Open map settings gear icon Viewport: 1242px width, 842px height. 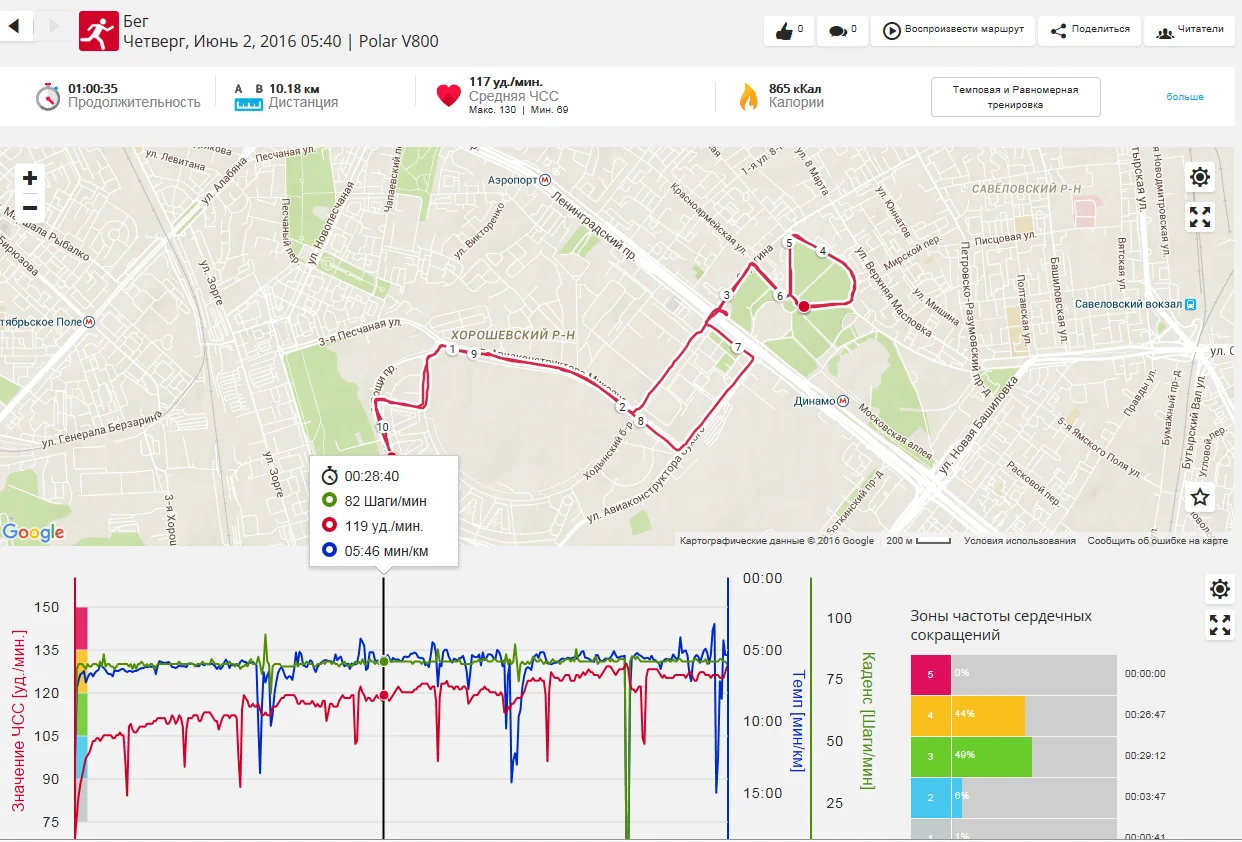point(1200,178)
